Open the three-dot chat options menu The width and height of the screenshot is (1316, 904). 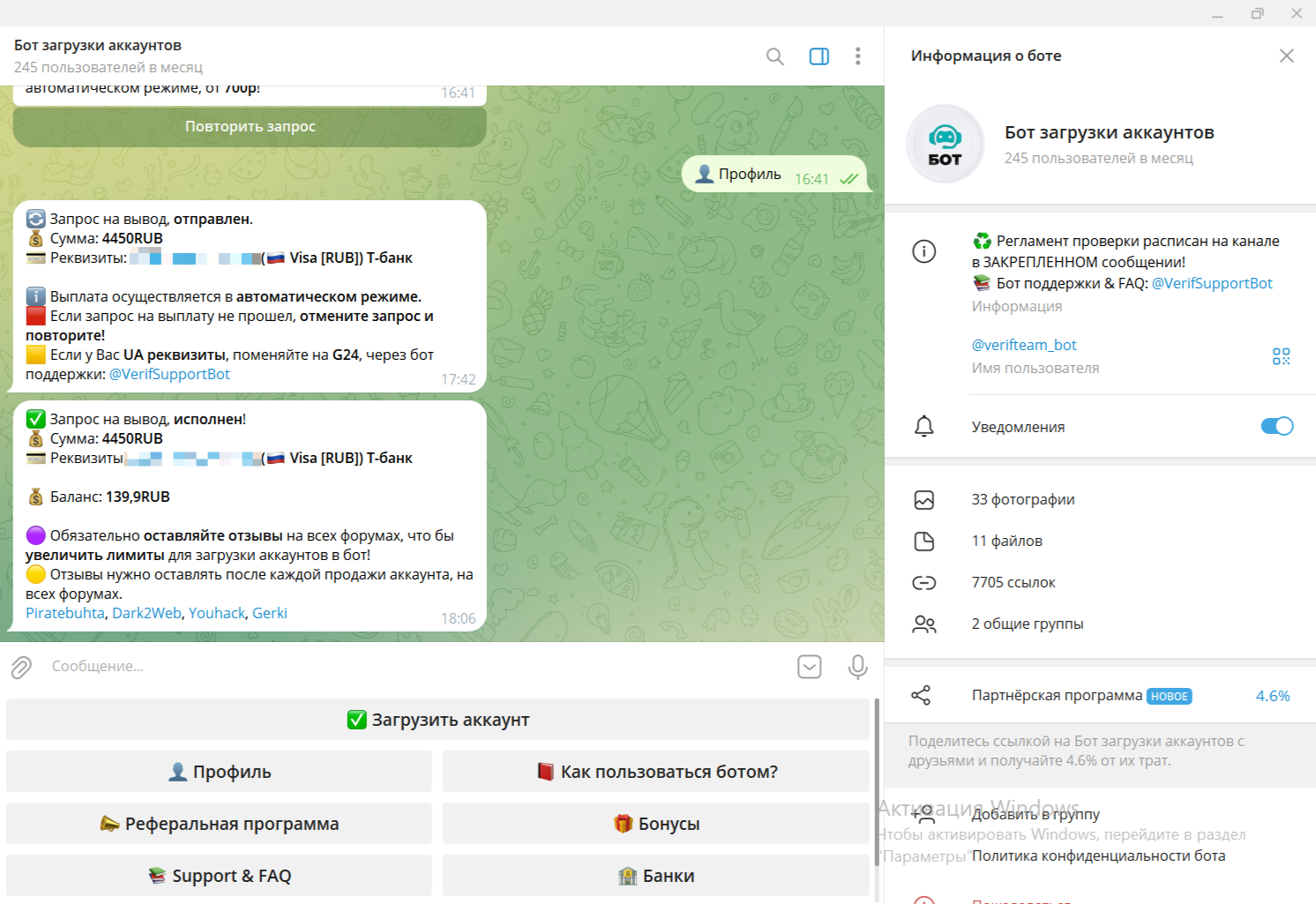coord(857,56)
